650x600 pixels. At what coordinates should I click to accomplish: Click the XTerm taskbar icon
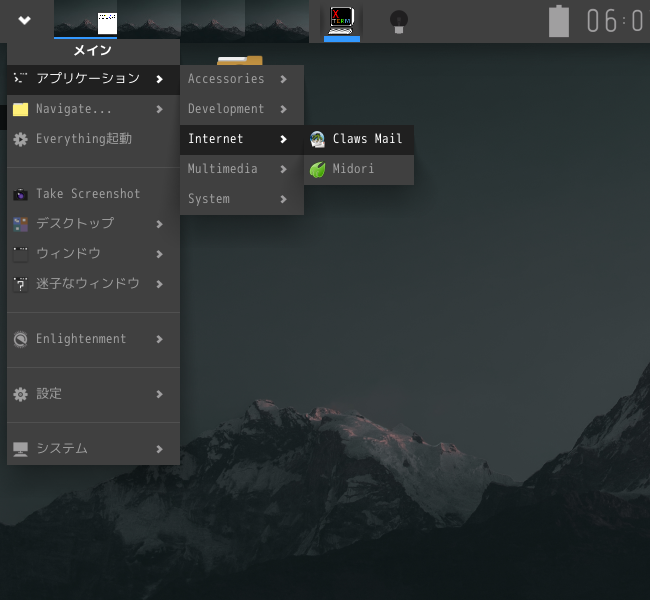(342, 21)
